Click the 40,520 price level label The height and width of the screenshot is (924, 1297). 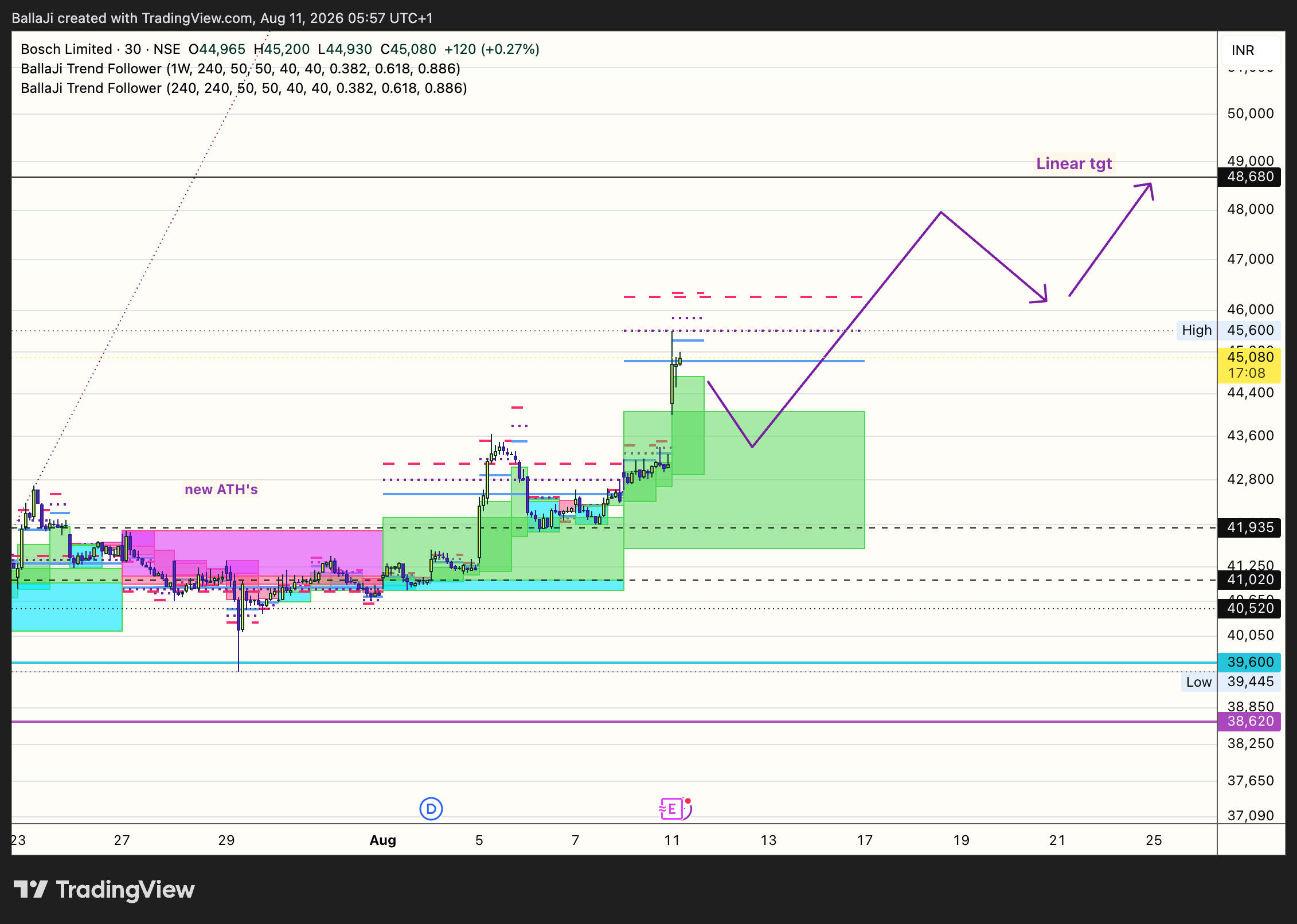(x=1249, y=608)
